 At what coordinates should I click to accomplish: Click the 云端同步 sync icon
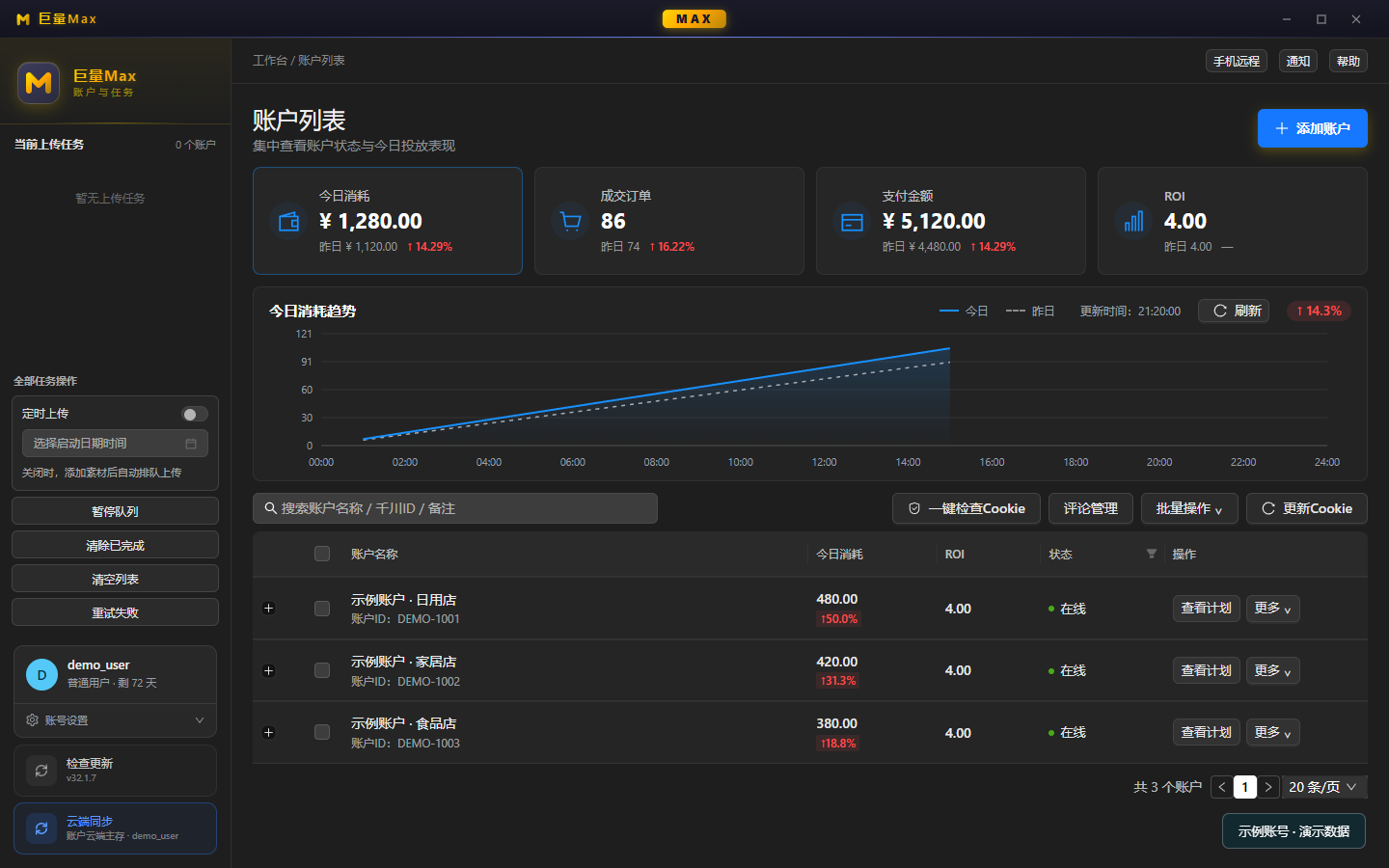point(41,828)
